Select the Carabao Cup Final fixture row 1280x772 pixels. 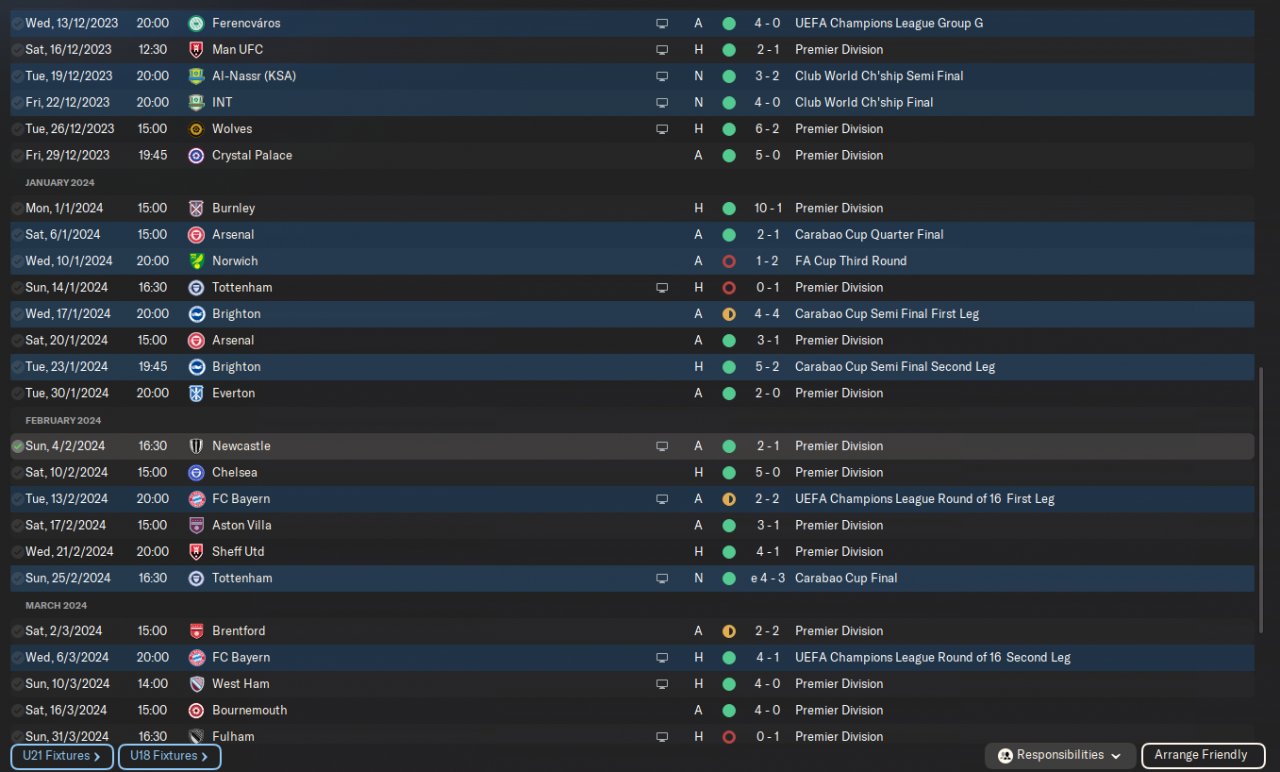pyautogui.click(x=632, y=578)
